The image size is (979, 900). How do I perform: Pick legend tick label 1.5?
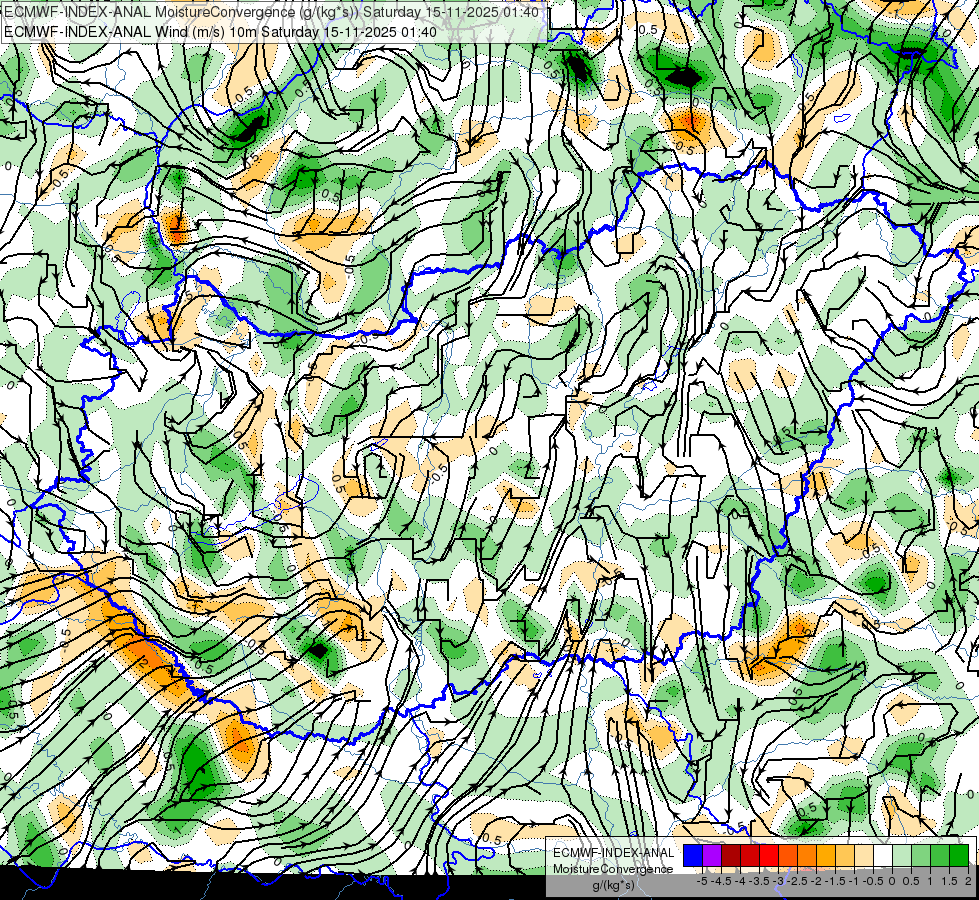[x=949, y=881]
